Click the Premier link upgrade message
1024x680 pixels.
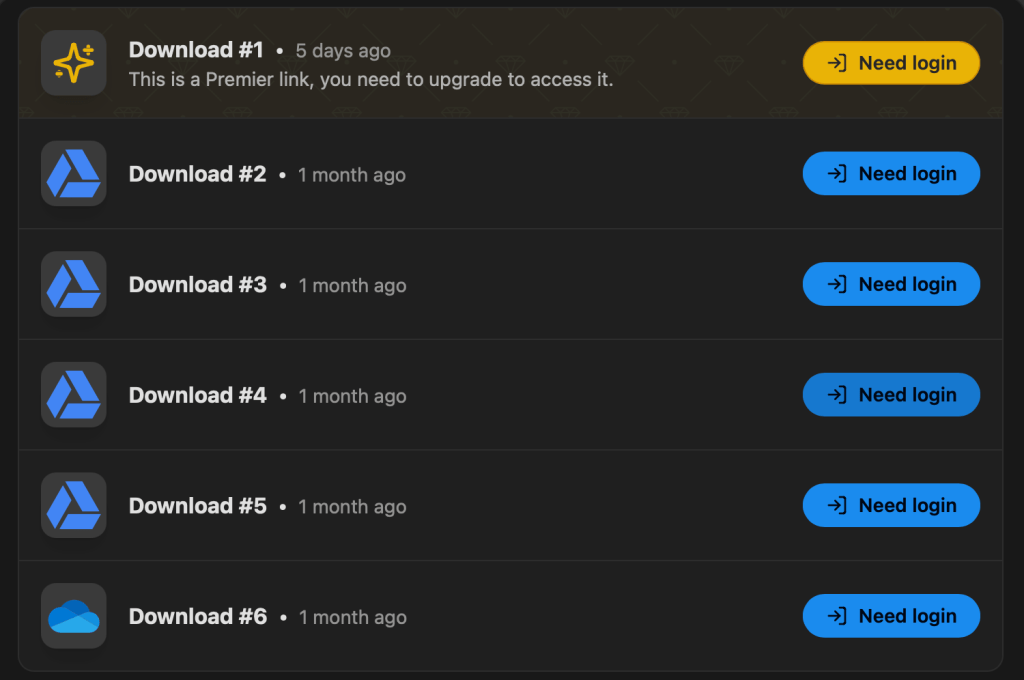coord(371,80)
